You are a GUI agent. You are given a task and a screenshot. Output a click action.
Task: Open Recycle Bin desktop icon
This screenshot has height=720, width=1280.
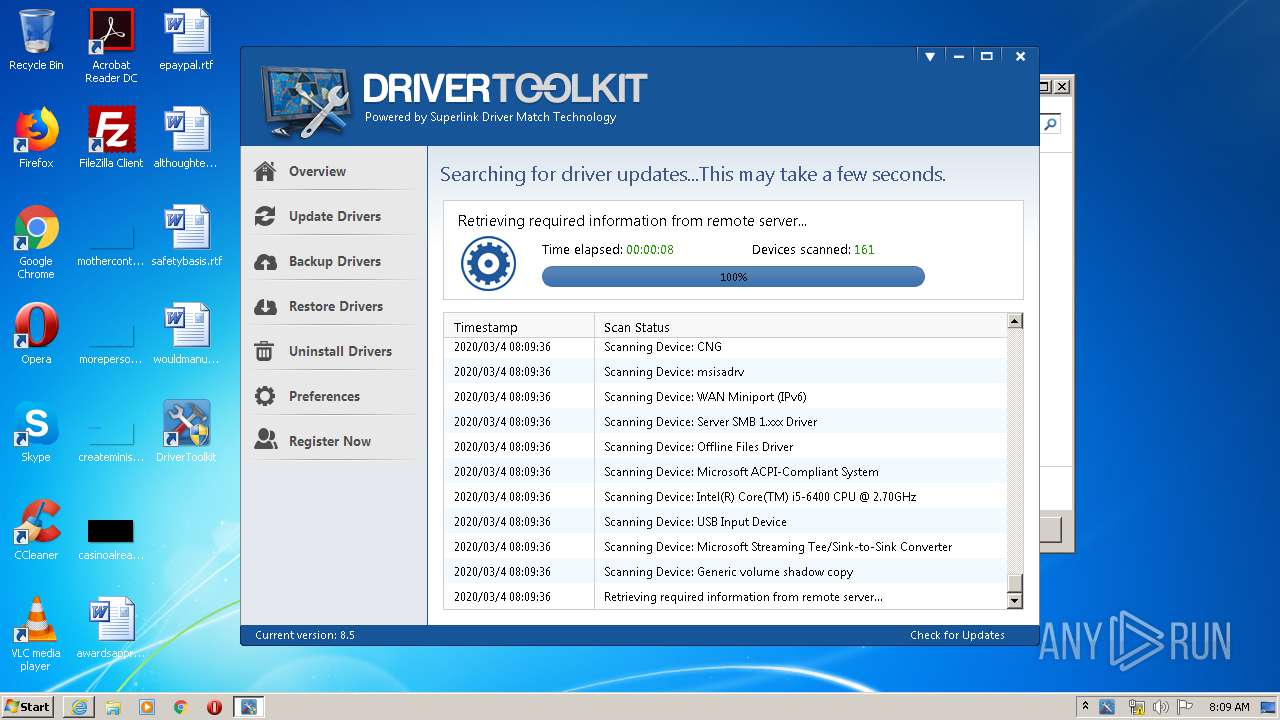(36, 40)
